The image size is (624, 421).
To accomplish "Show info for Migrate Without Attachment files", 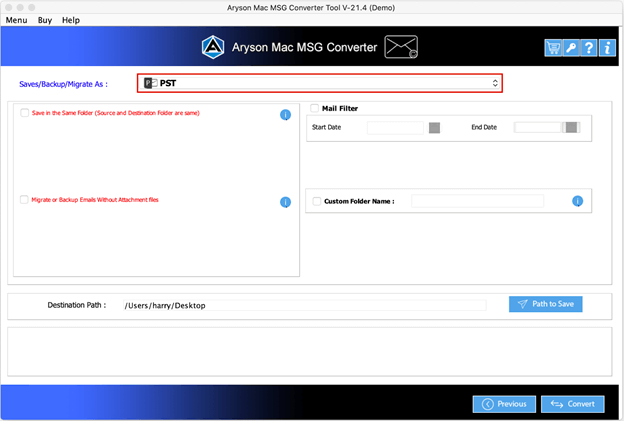I will [285, 202].
